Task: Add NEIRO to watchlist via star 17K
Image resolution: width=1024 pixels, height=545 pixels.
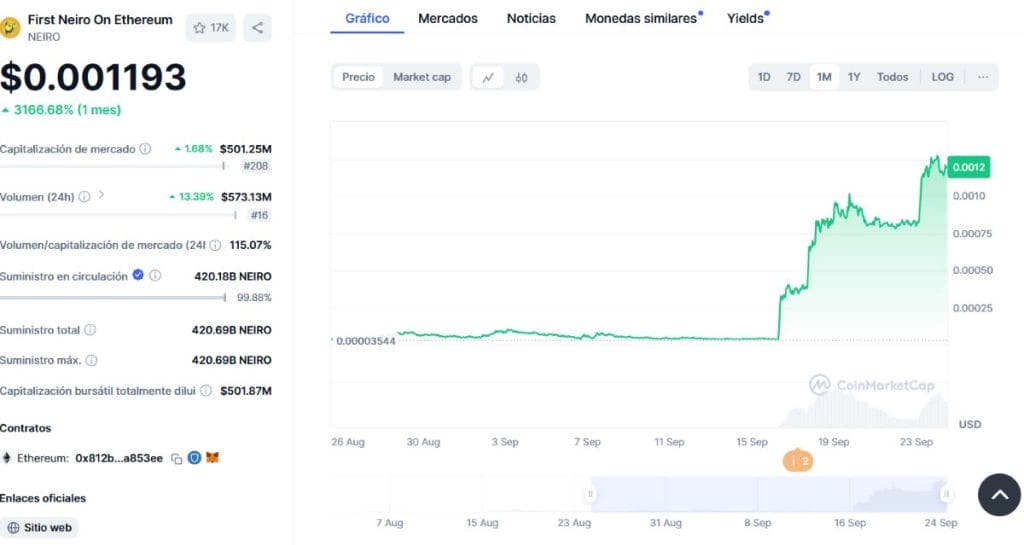Action: point(210,27)
